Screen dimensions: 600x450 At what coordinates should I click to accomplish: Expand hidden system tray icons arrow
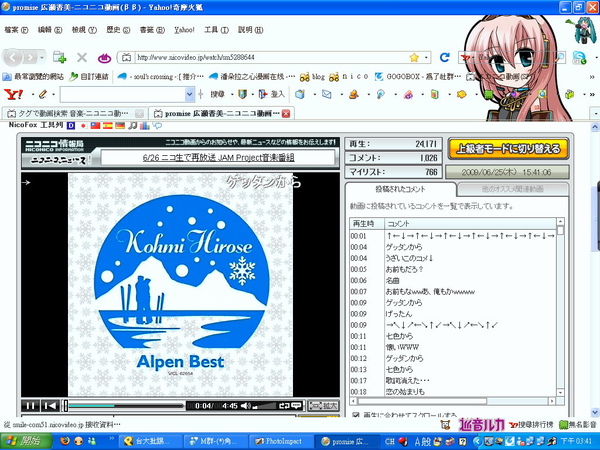[477, 441]
